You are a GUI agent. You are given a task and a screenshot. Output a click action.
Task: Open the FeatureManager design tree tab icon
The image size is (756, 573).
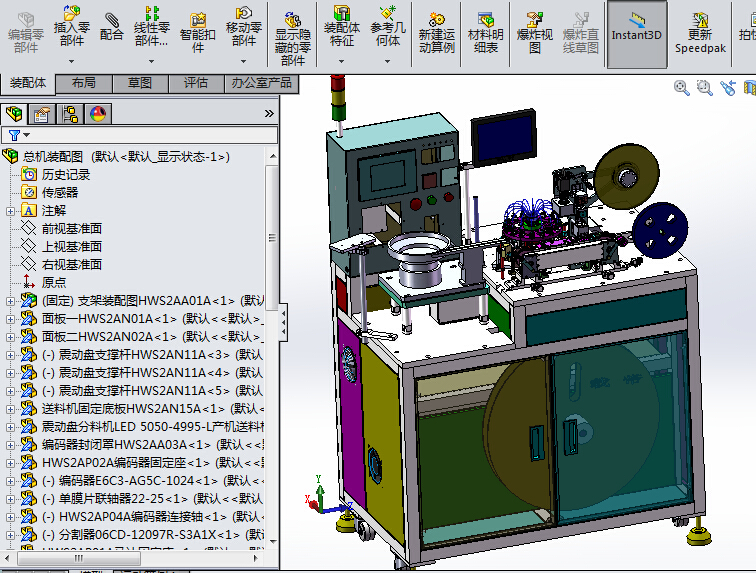click(14, 114)
